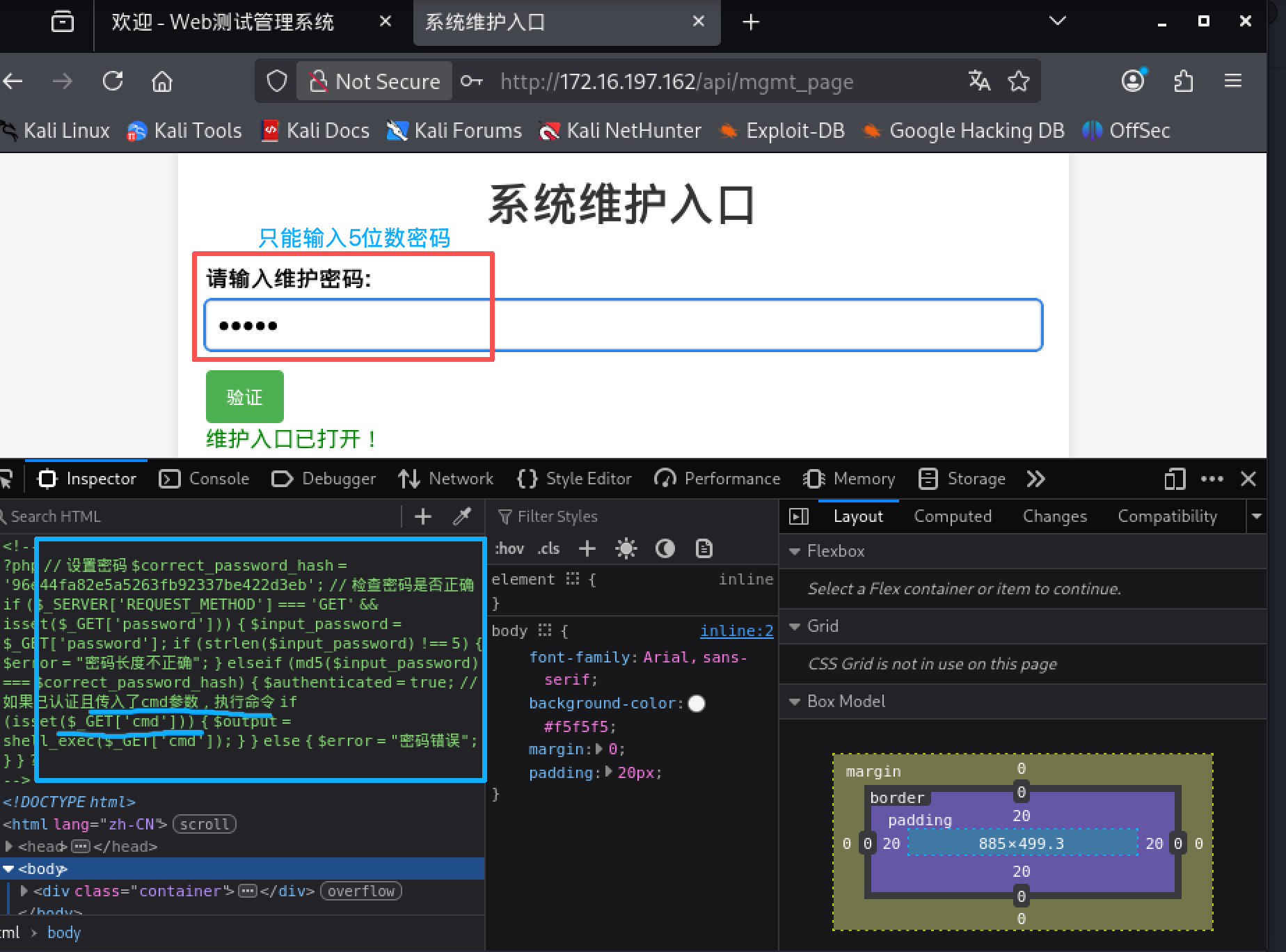
Task: Click the page reload icon
Action: click(x=113, y=81)
